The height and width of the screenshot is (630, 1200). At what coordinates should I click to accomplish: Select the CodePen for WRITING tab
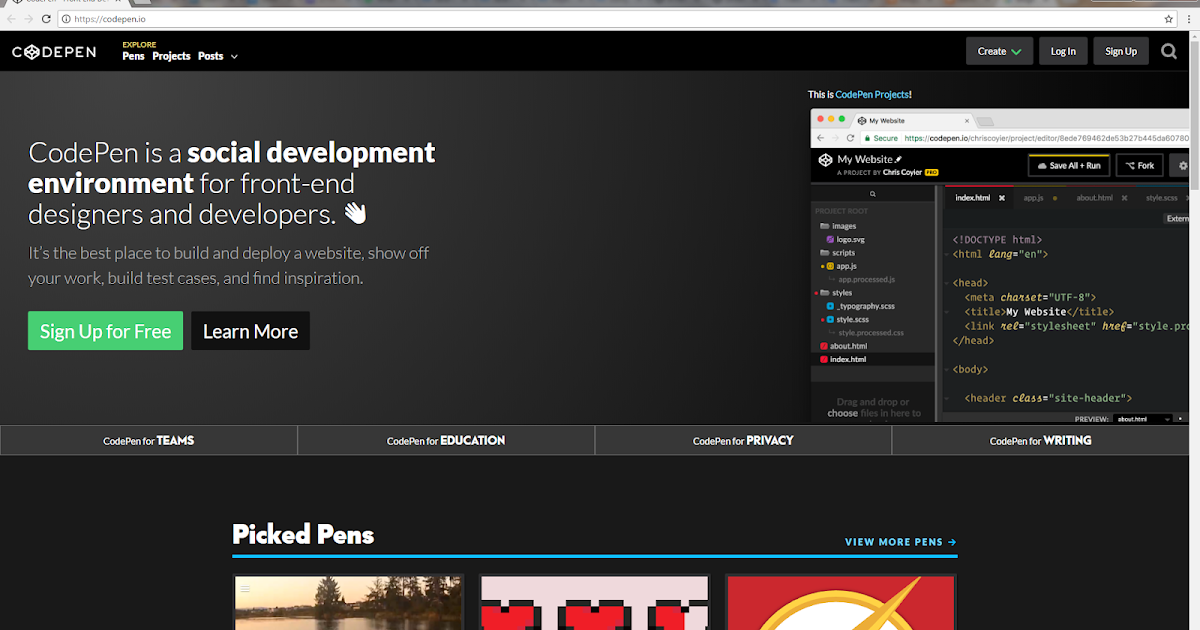1041,440
